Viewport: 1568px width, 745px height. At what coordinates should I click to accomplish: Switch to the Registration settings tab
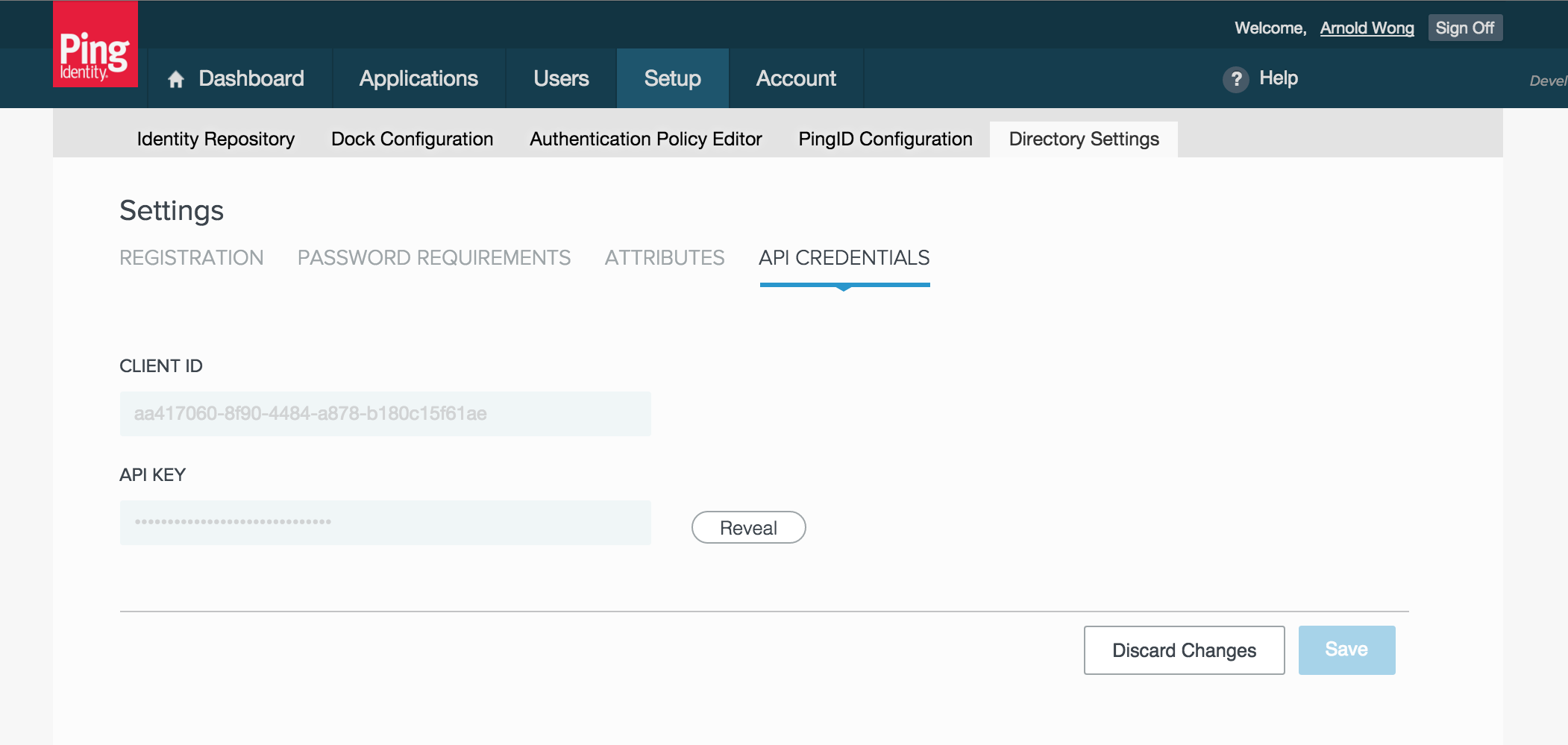coord(191,258)
